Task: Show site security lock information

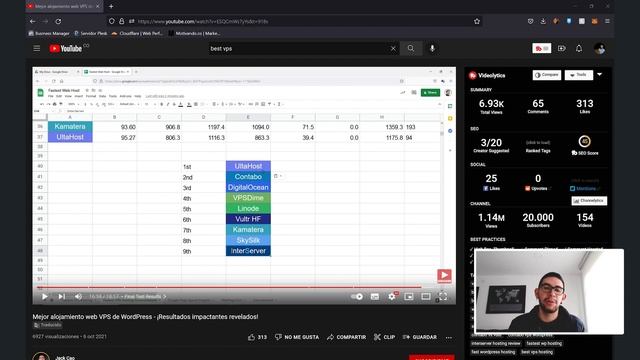Action: [122, 21]
